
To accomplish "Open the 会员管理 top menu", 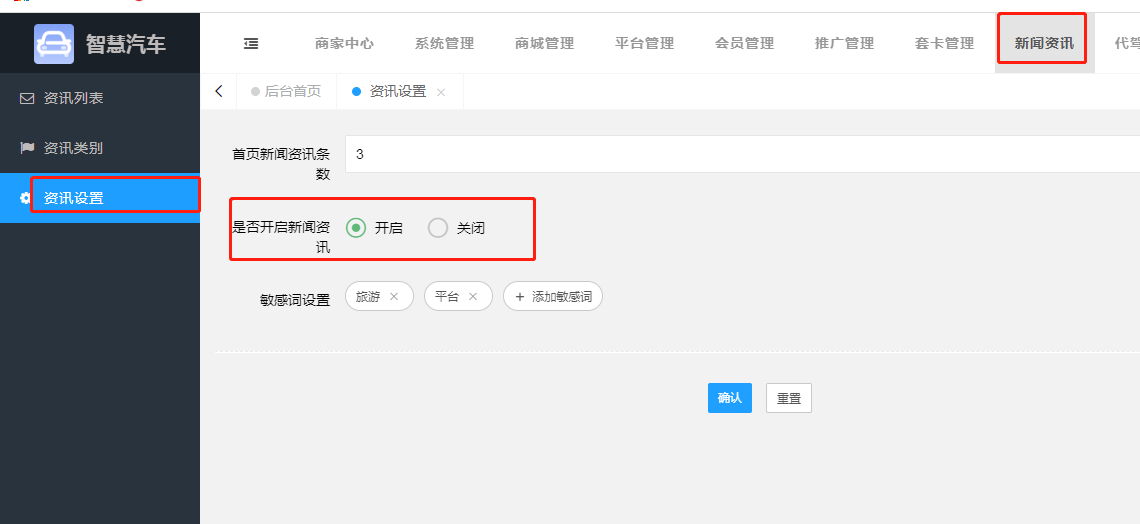I will (x=744, y=44).
